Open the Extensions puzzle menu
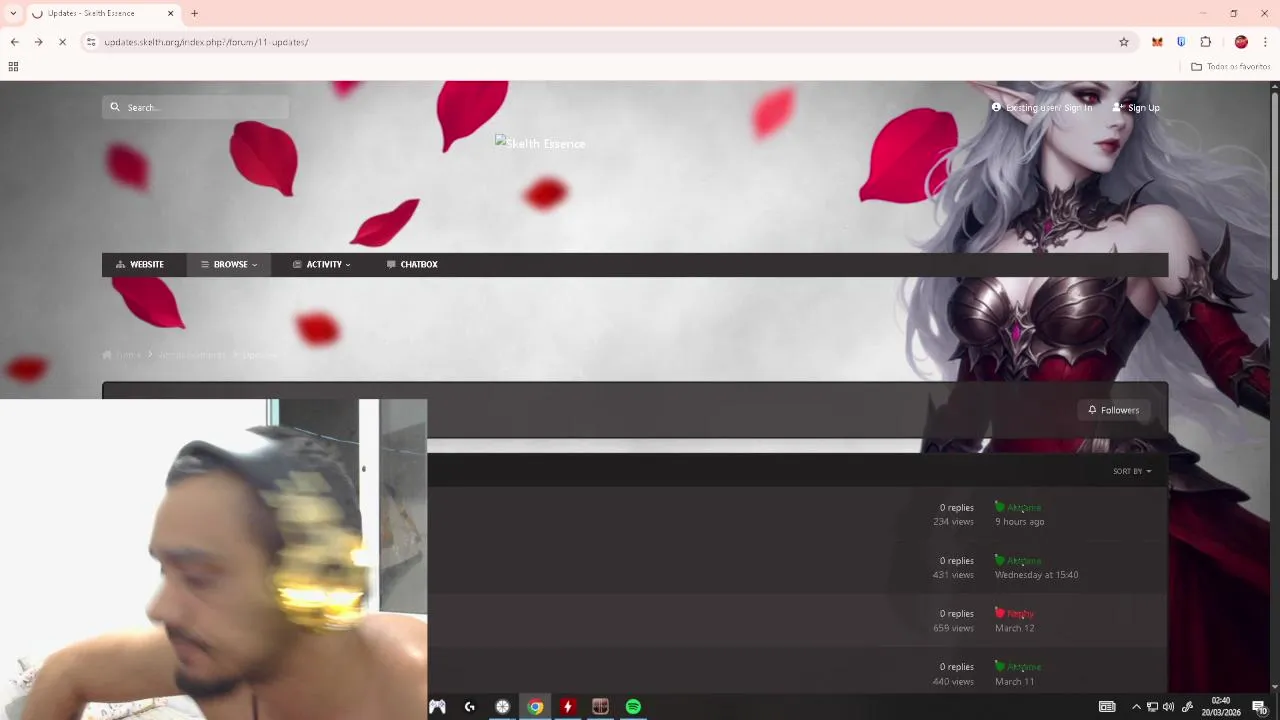This screenshot has height=720, width=1280. tap(1206, 42)
